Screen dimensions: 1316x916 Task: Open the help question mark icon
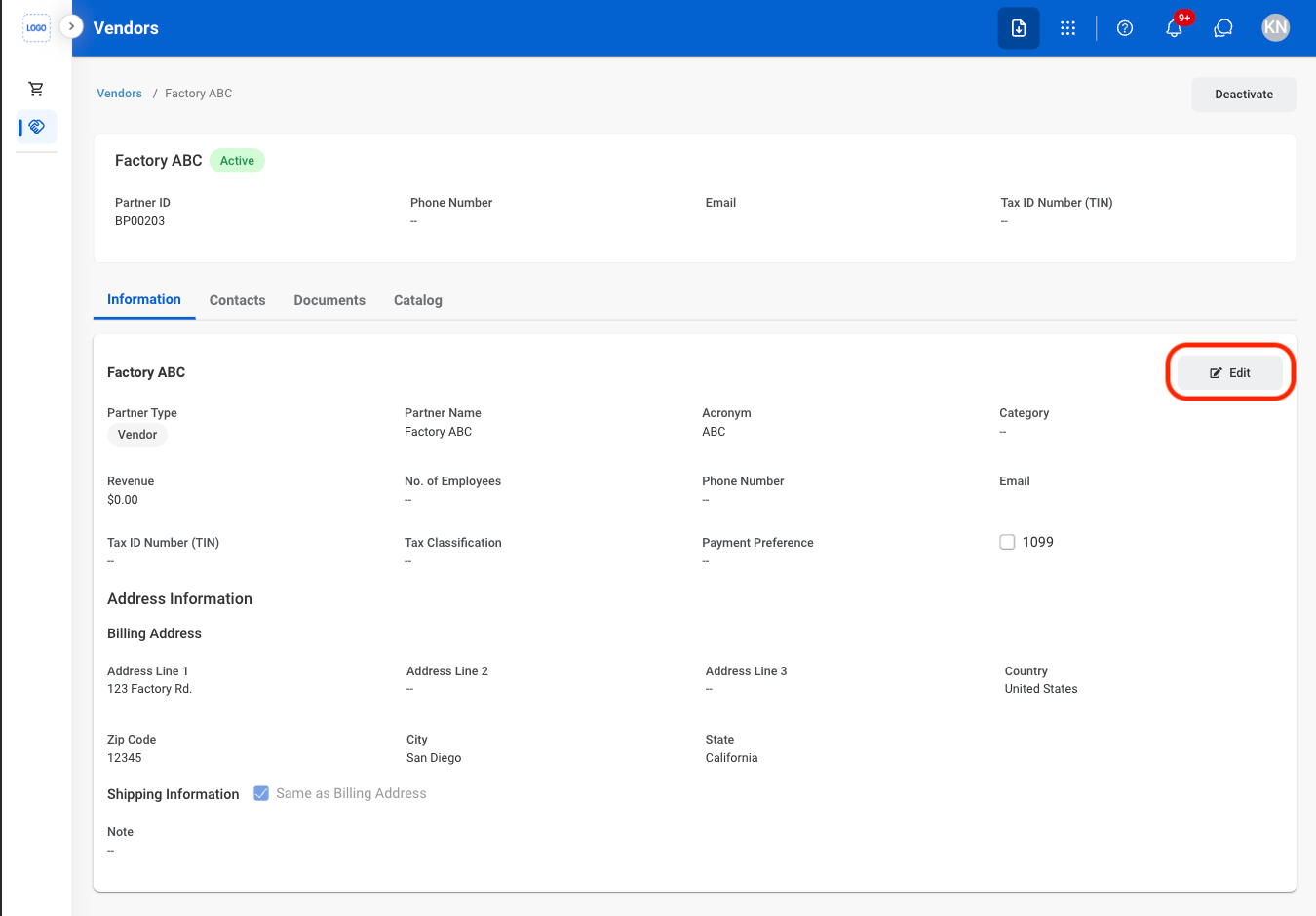coord(1125,28)
